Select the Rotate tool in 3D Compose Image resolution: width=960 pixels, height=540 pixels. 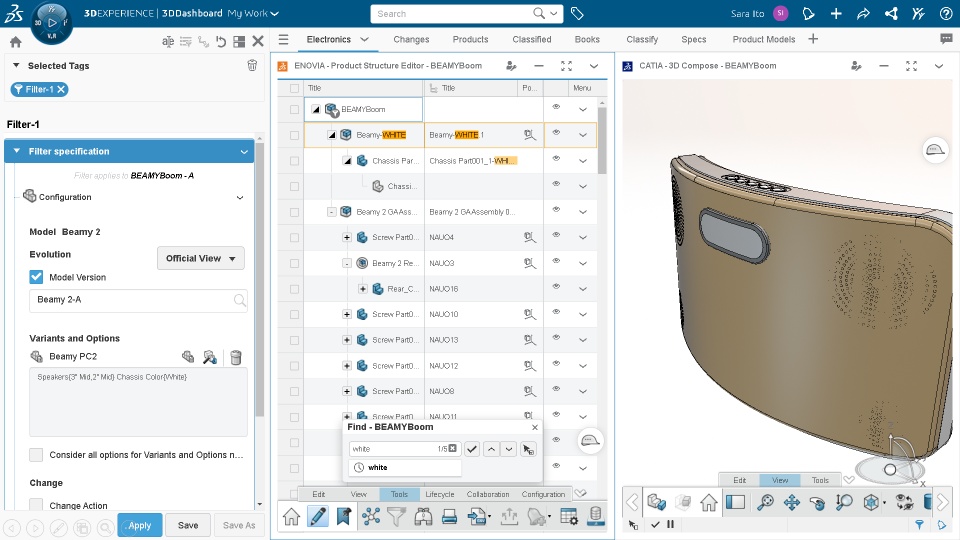click(817, 503)
